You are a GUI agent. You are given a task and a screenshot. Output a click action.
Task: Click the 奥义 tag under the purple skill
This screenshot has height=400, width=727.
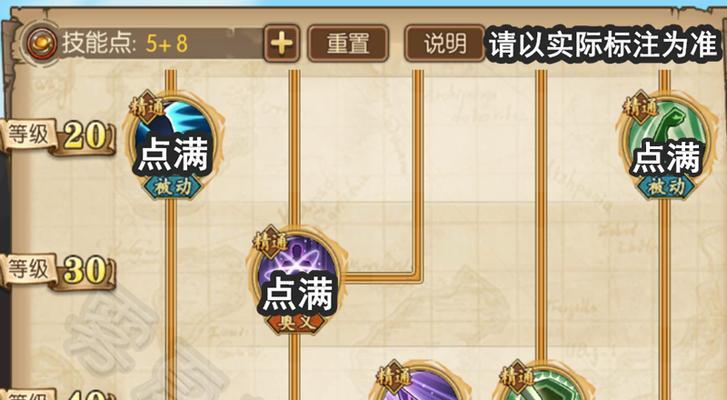[x=295, y=323]
